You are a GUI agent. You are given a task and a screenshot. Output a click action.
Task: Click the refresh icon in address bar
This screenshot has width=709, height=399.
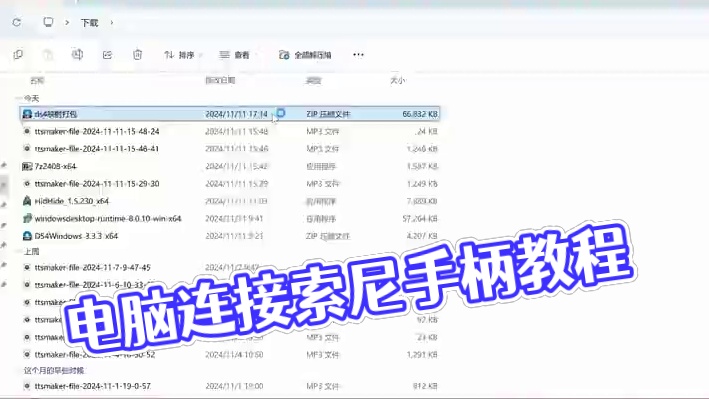tap(17, 22)
